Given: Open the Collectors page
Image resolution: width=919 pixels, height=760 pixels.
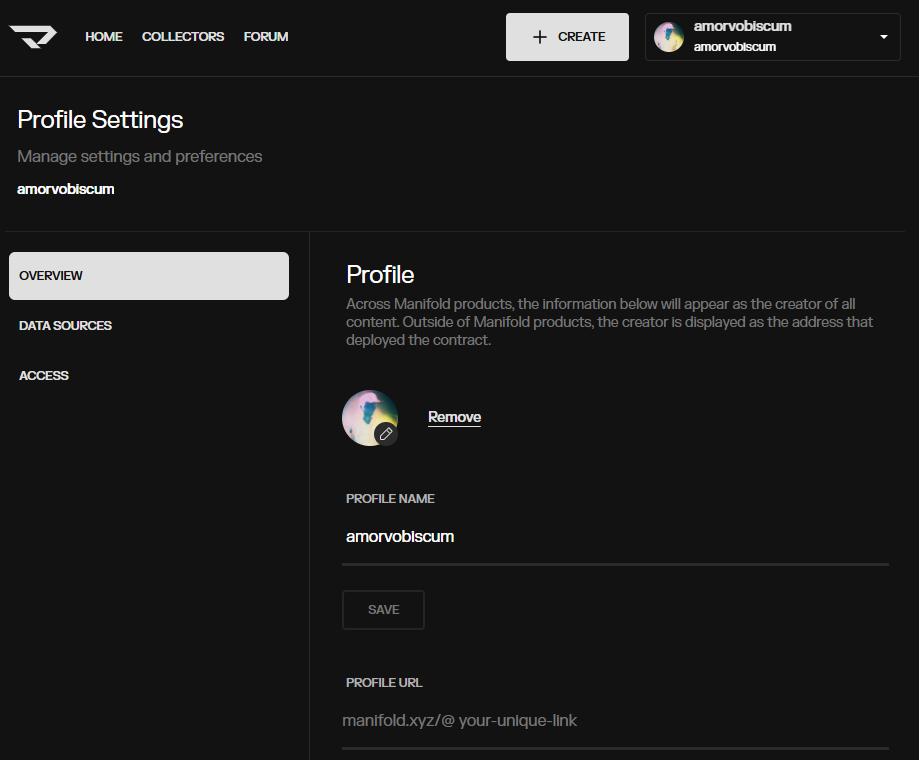Looking at the screenshot, I should coord(183,37).
